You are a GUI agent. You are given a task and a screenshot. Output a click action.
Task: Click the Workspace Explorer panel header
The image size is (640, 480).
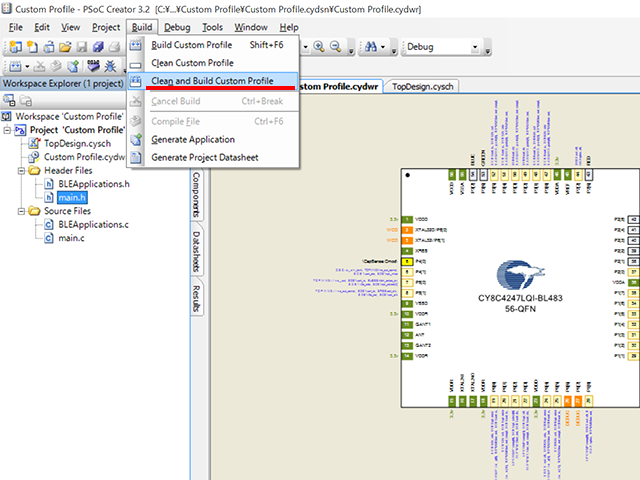tap(63, 84)
